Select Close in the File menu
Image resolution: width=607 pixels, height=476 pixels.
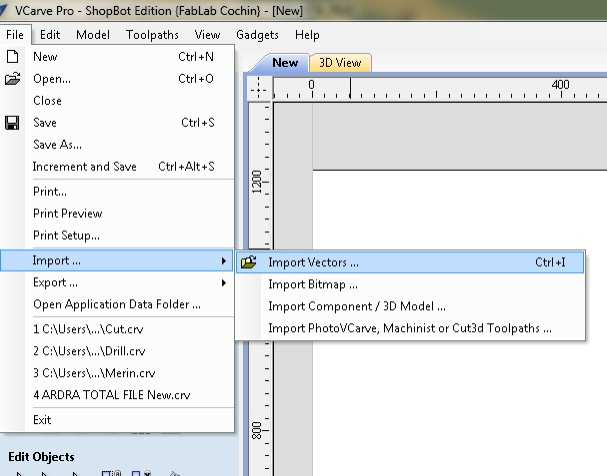coord(117,101)
